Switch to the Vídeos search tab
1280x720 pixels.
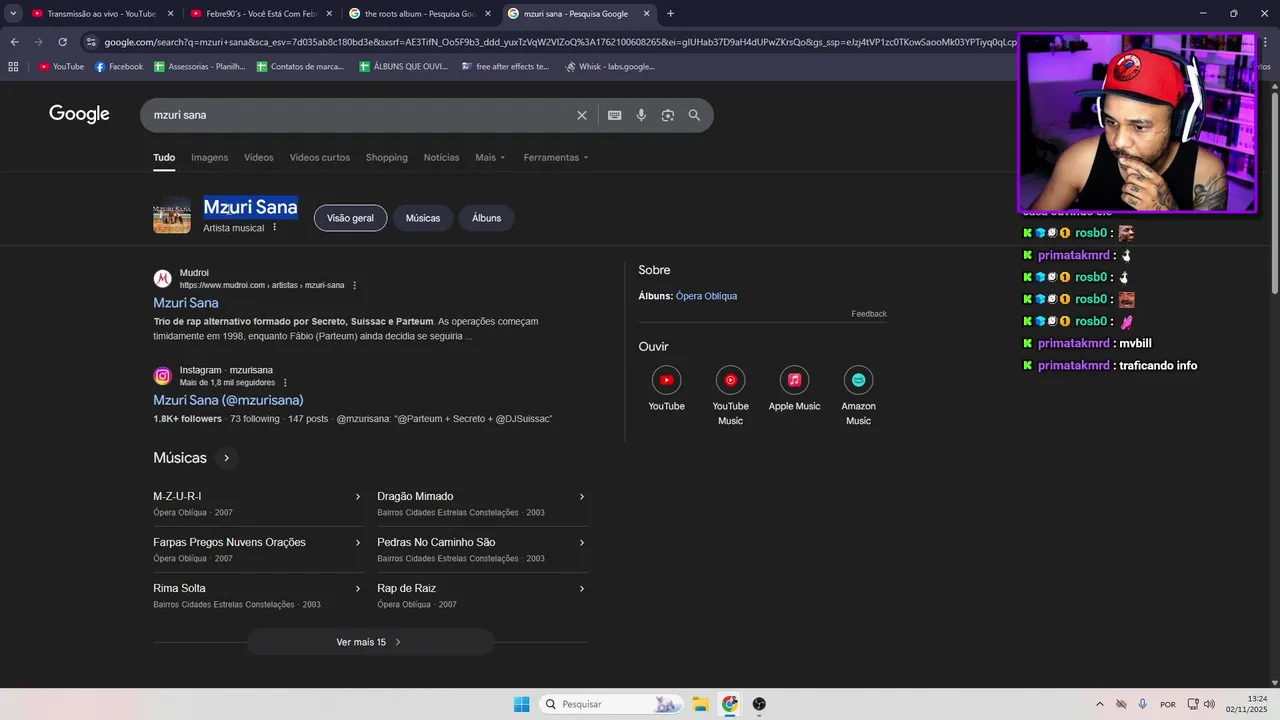[259, 157]
